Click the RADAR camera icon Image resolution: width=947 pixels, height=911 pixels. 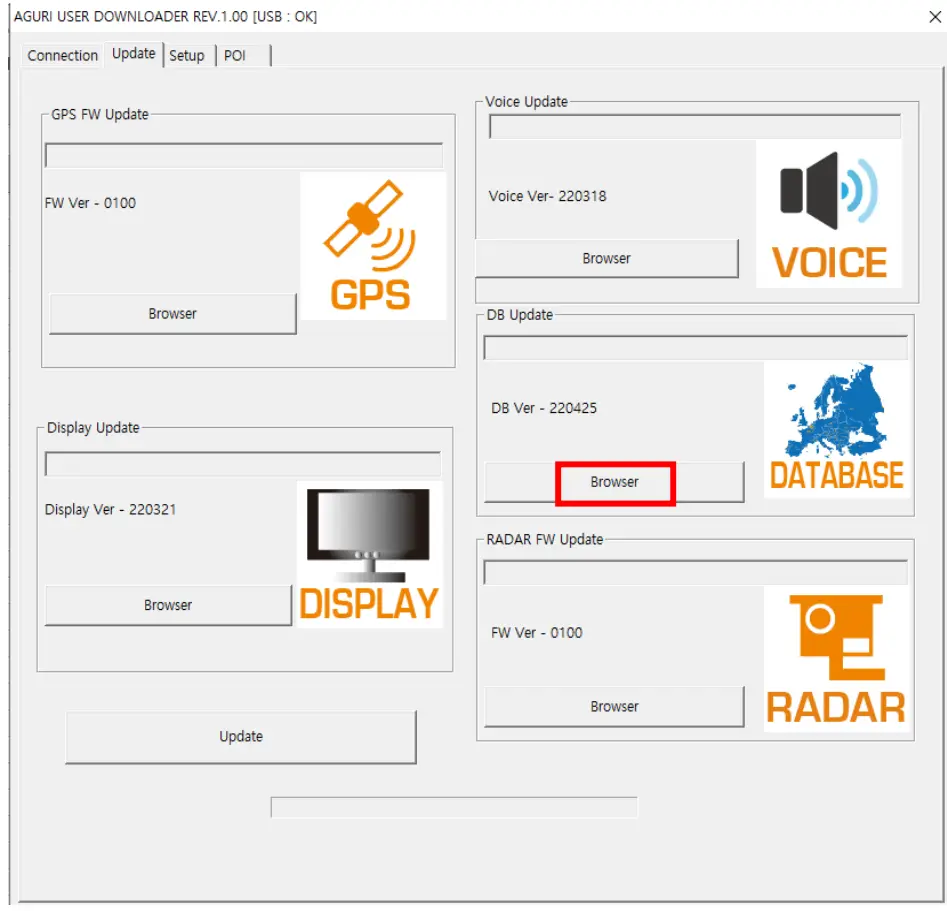pos(836,659)
